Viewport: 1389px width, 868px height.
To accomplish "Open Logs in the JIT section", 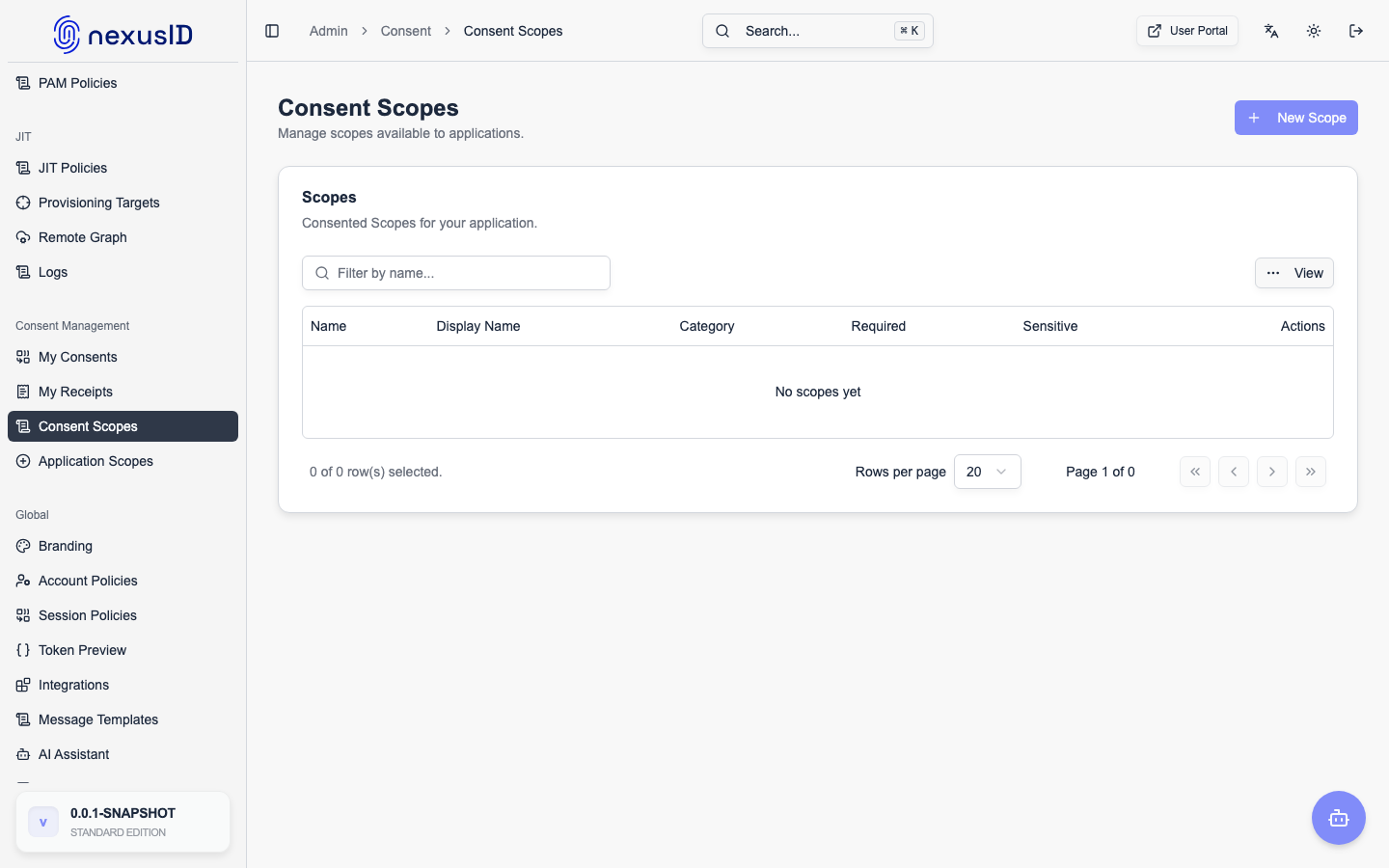I will 123,272.
